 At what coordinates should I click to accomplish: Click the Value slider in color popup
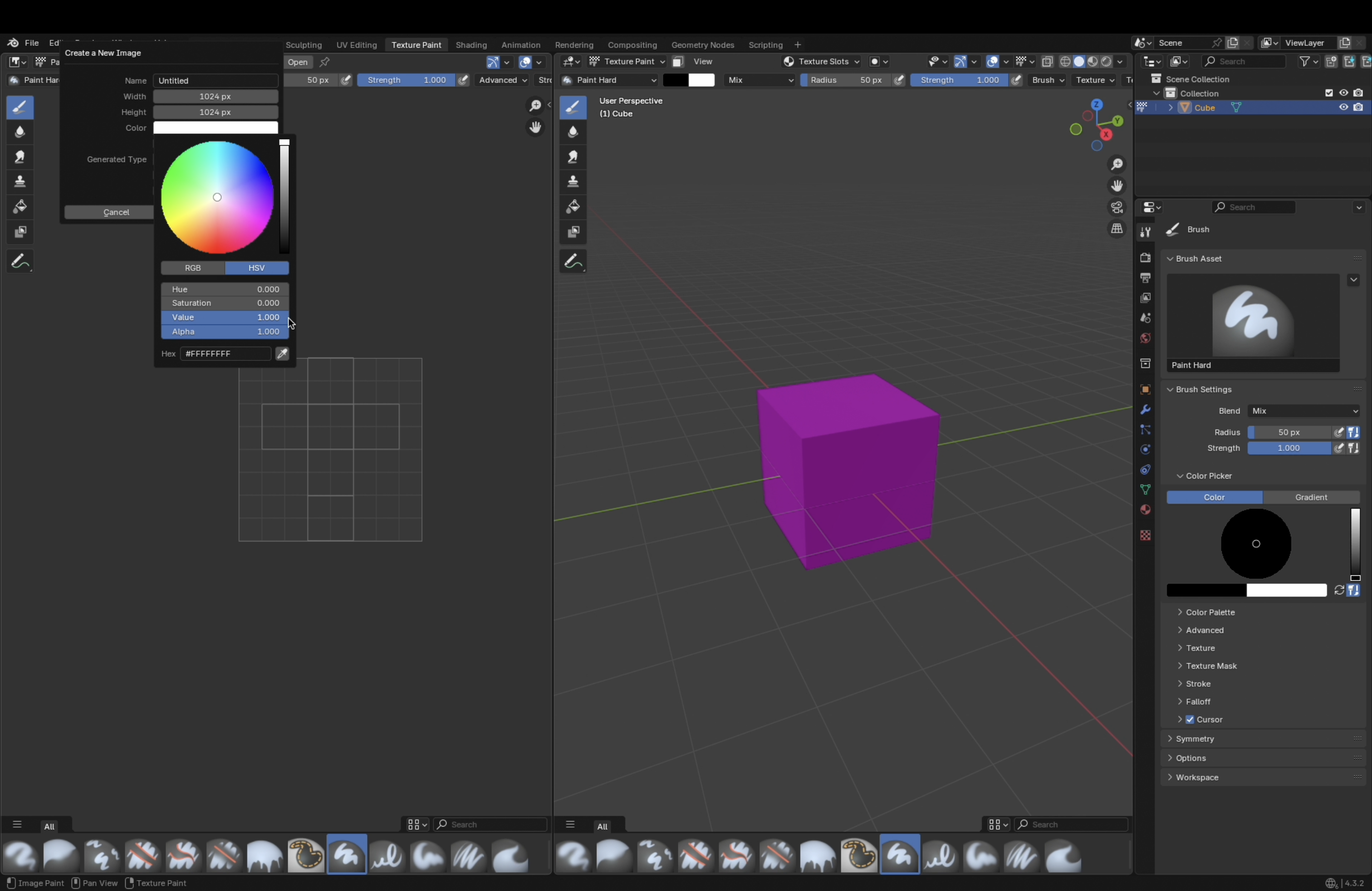(225, 318)
